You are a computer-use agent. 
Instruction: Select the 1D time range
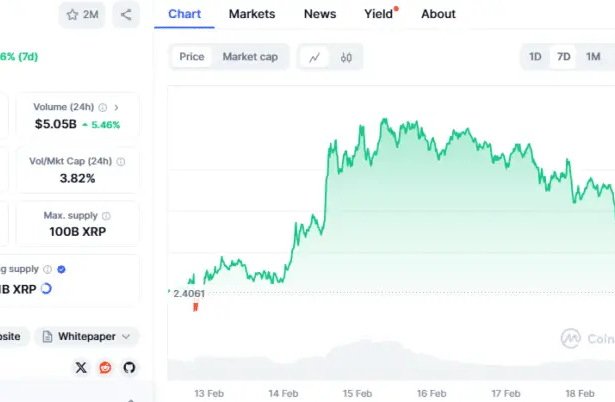535,57
